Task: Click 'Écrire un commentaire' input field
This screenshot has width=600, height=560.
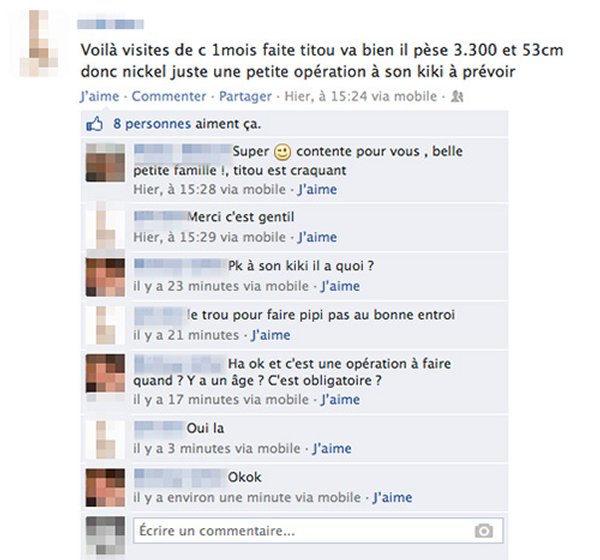Action: coord(318,531)
